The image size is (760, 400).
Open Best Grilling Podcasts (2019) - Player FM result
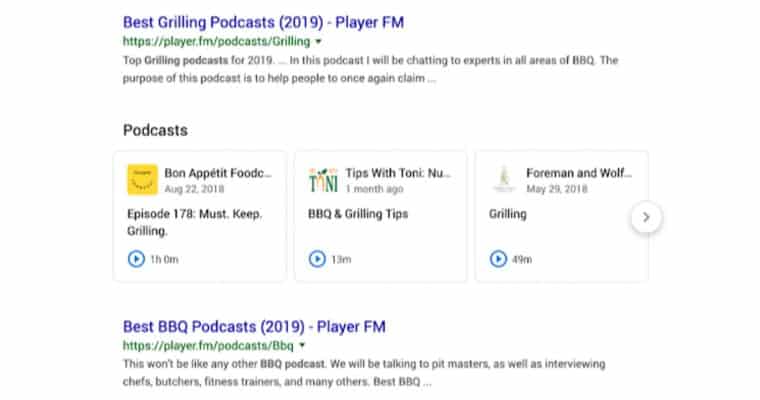(263, 22)
